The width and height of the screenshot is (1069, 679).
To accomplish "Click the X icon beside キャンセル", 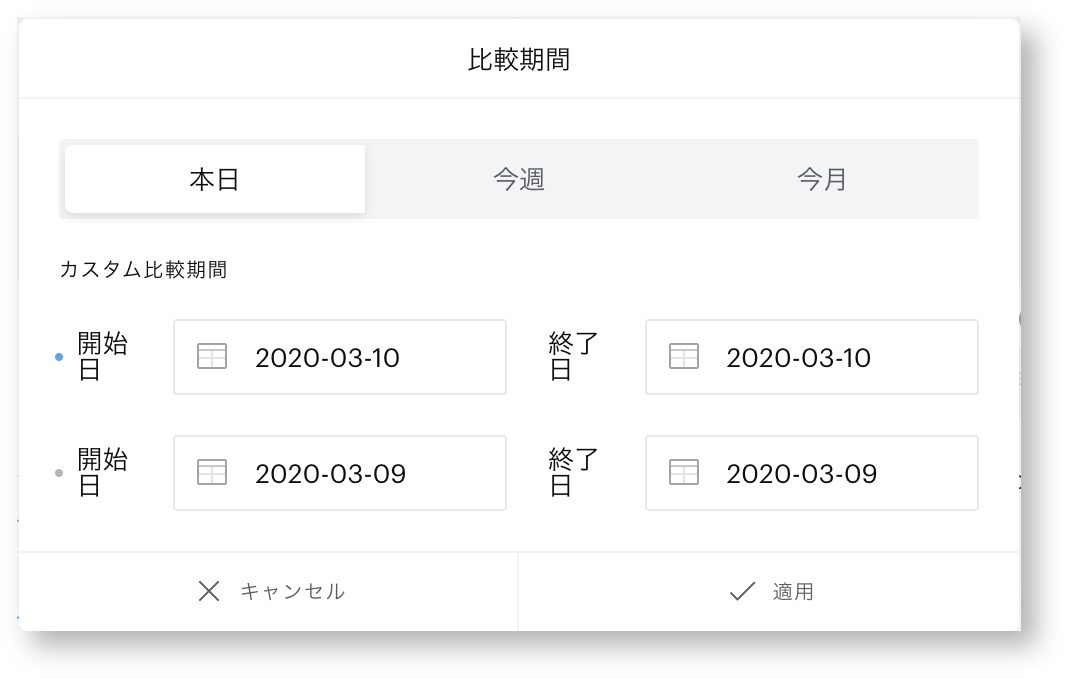I will coord(209,591).
